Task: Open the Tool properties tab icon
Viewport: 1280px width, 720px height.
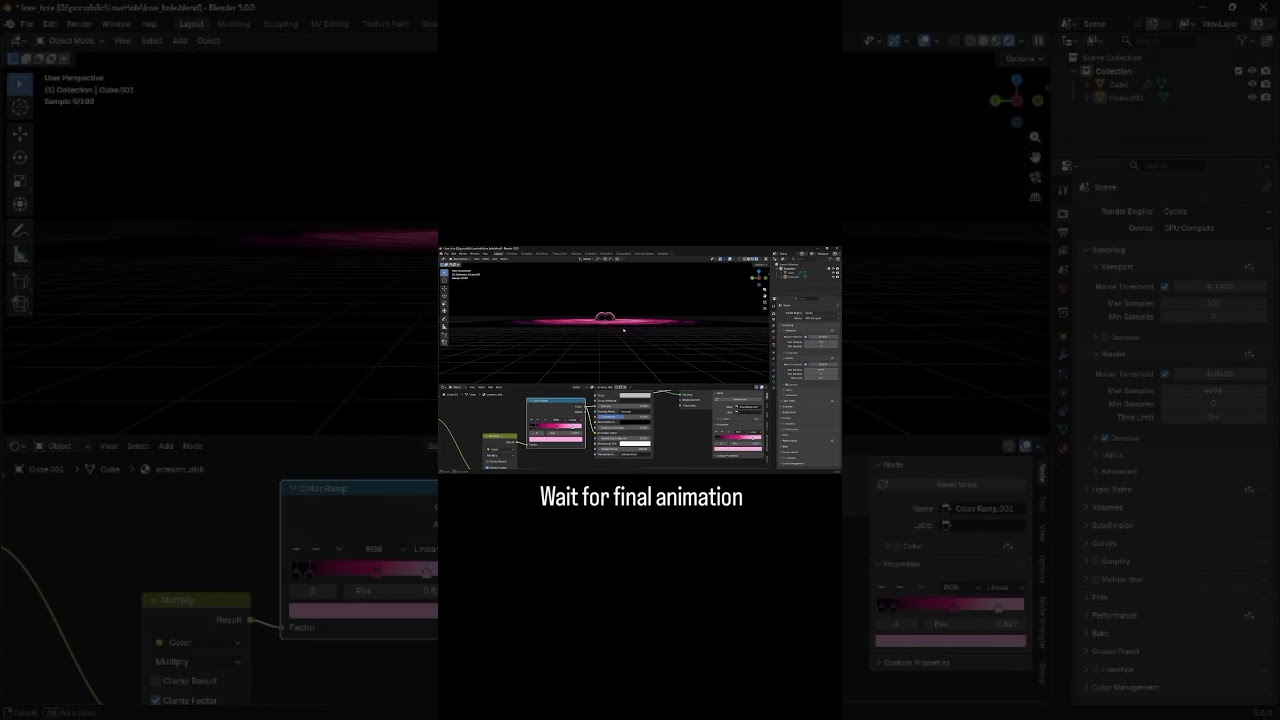Action: coord(1063,190)
